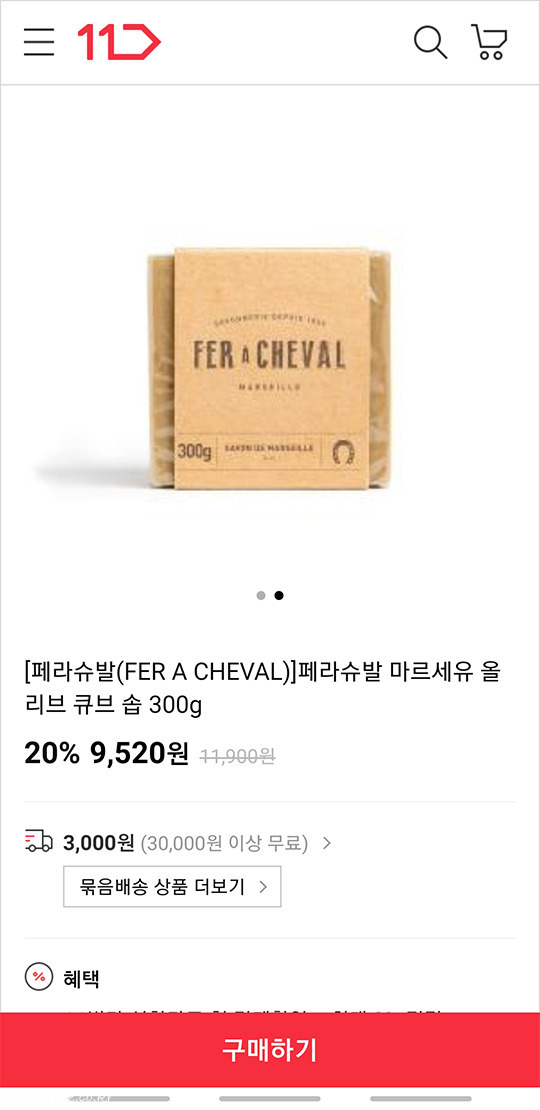Tap the center bottom navigation pill
Screen dimensions: 540x1110
tap(270, 1099)
